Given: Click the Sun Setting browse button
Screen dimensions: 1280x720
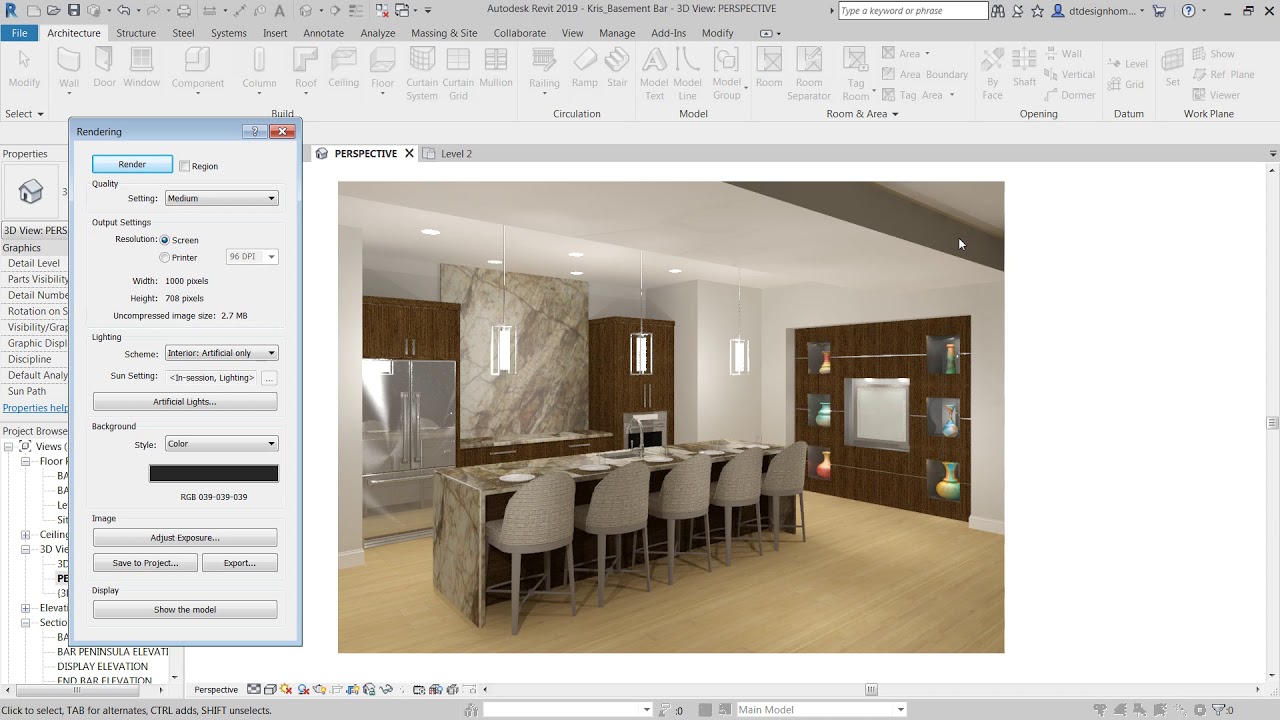Looking at the screenshot, I should (x=269, y=378).
